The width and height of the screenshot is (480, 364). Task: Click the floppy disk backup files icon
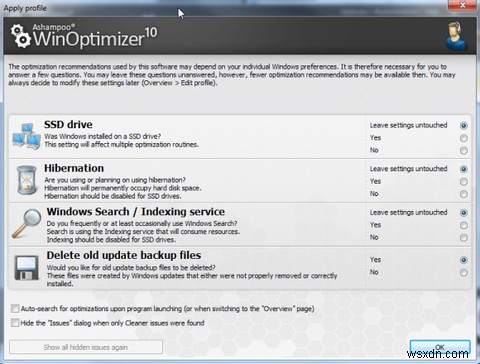tap(27, 267)
